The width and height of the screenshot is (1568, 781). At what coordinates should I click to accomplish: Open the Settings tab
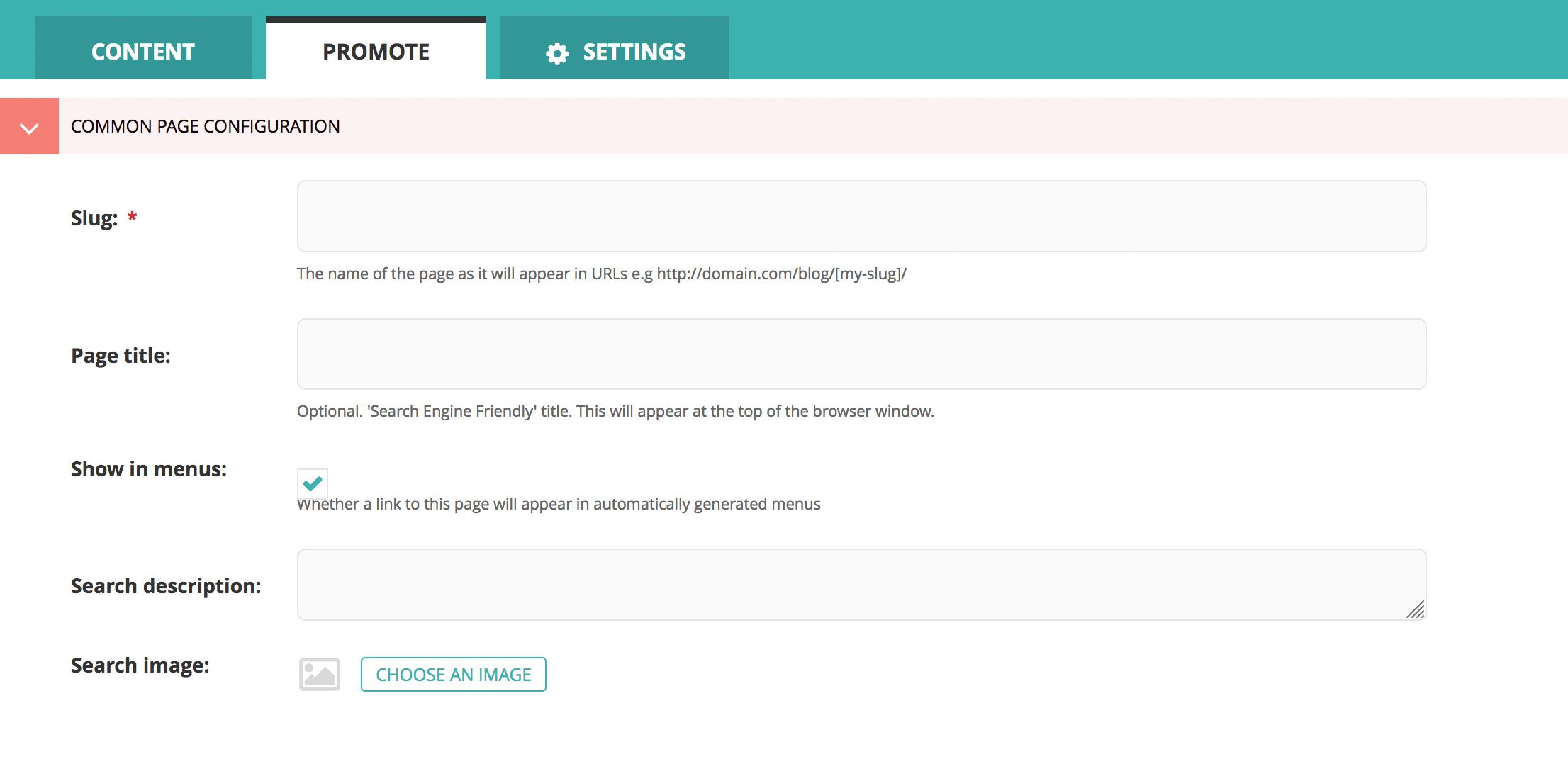coord(615,48)
